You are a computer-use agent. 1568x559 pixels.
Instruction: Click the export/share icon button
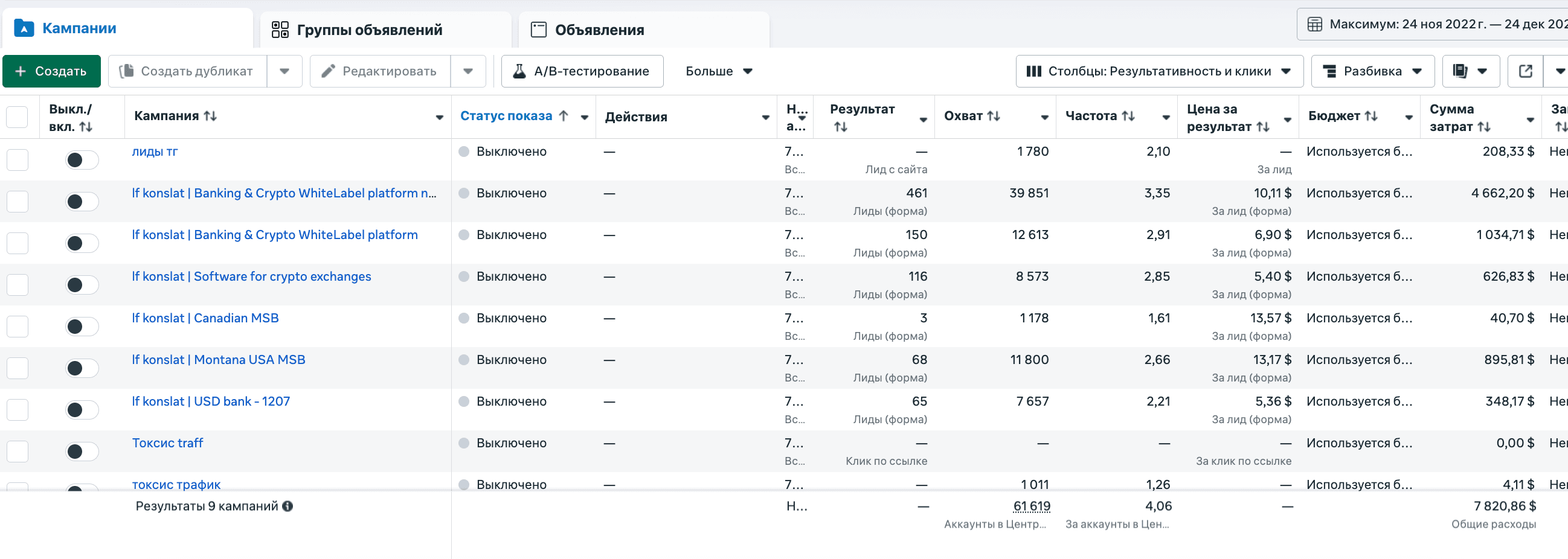coord(1525,71)
